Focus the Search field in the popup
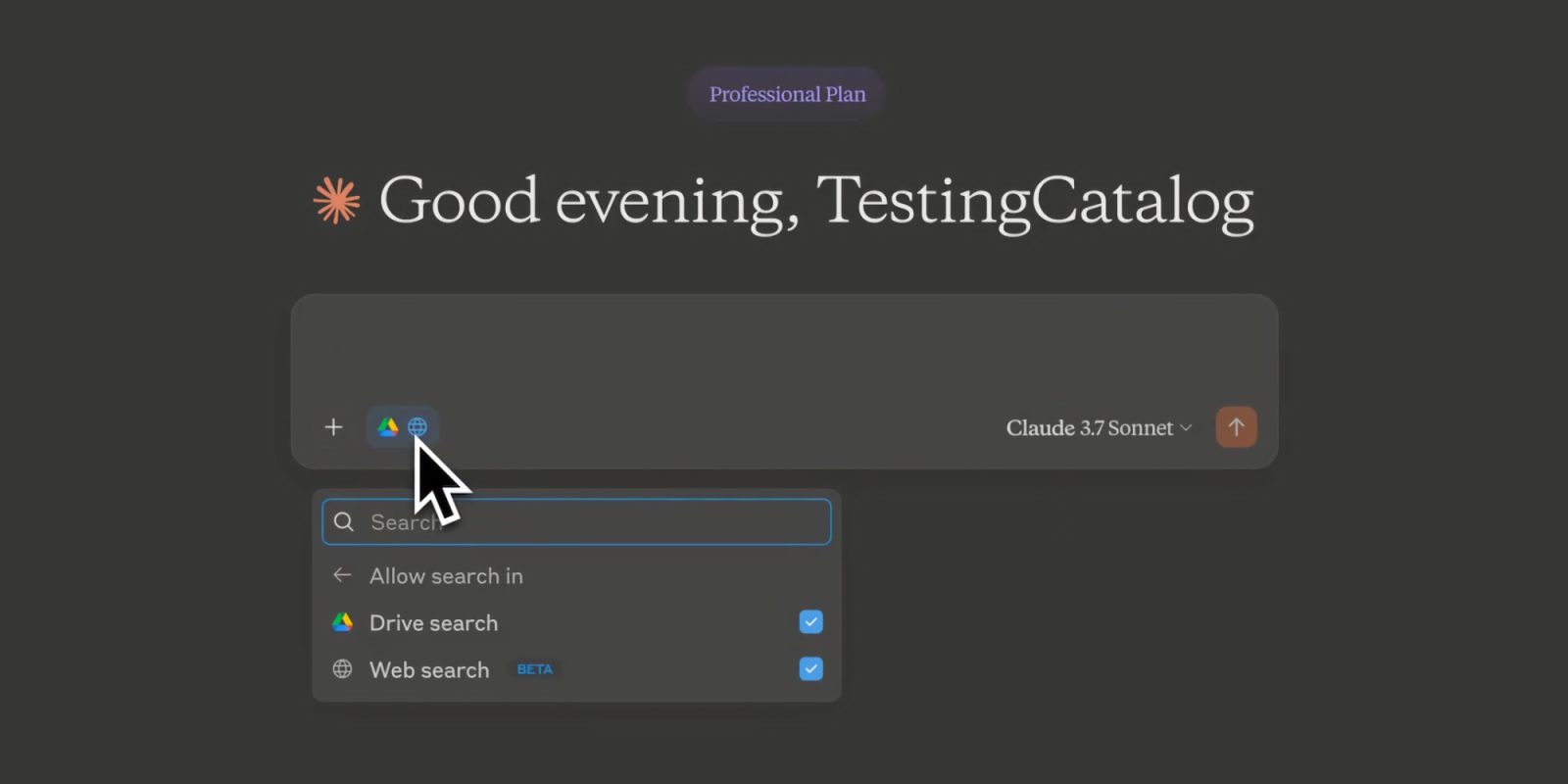This screenshot has width=1568, height=784. point(608,522)
